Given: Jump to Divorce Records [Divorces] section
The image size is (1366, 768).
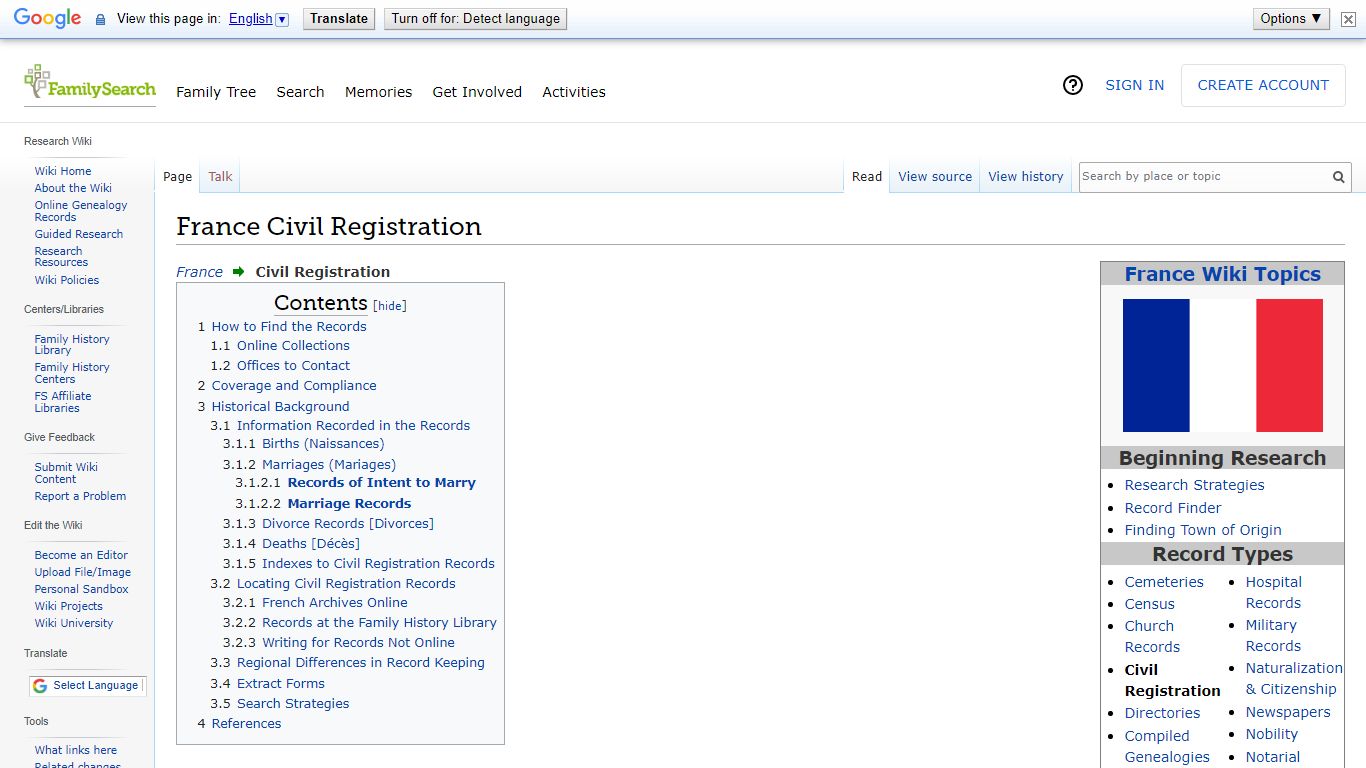Looking at the screenshot, I should click(x=348, y=523).
